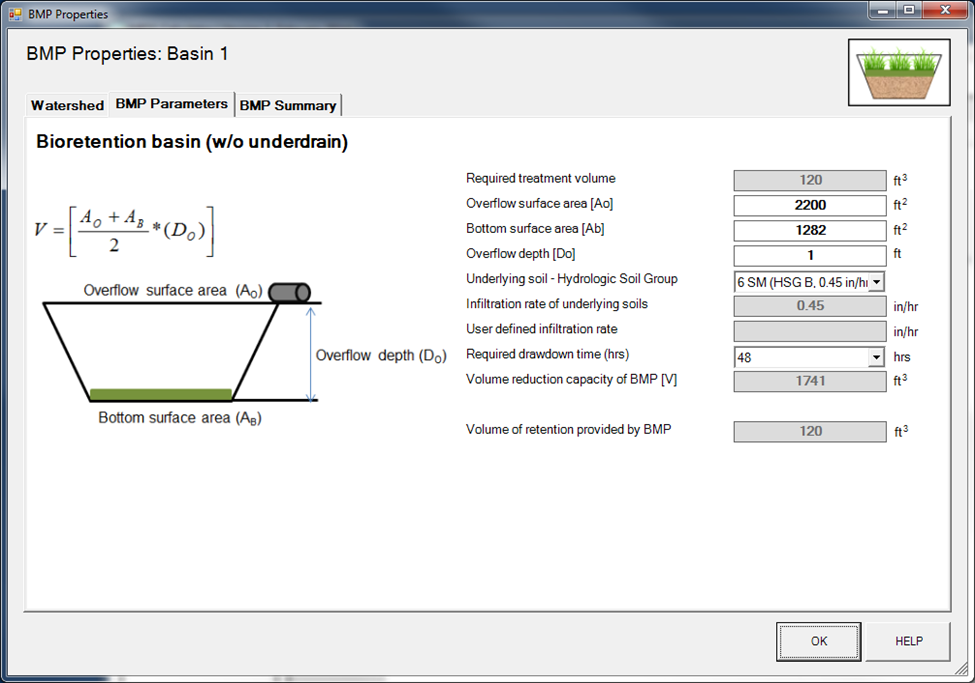Click the BMP Properties window icon in title bar
The width and height of the screenshot is (975, 683).
15,14
